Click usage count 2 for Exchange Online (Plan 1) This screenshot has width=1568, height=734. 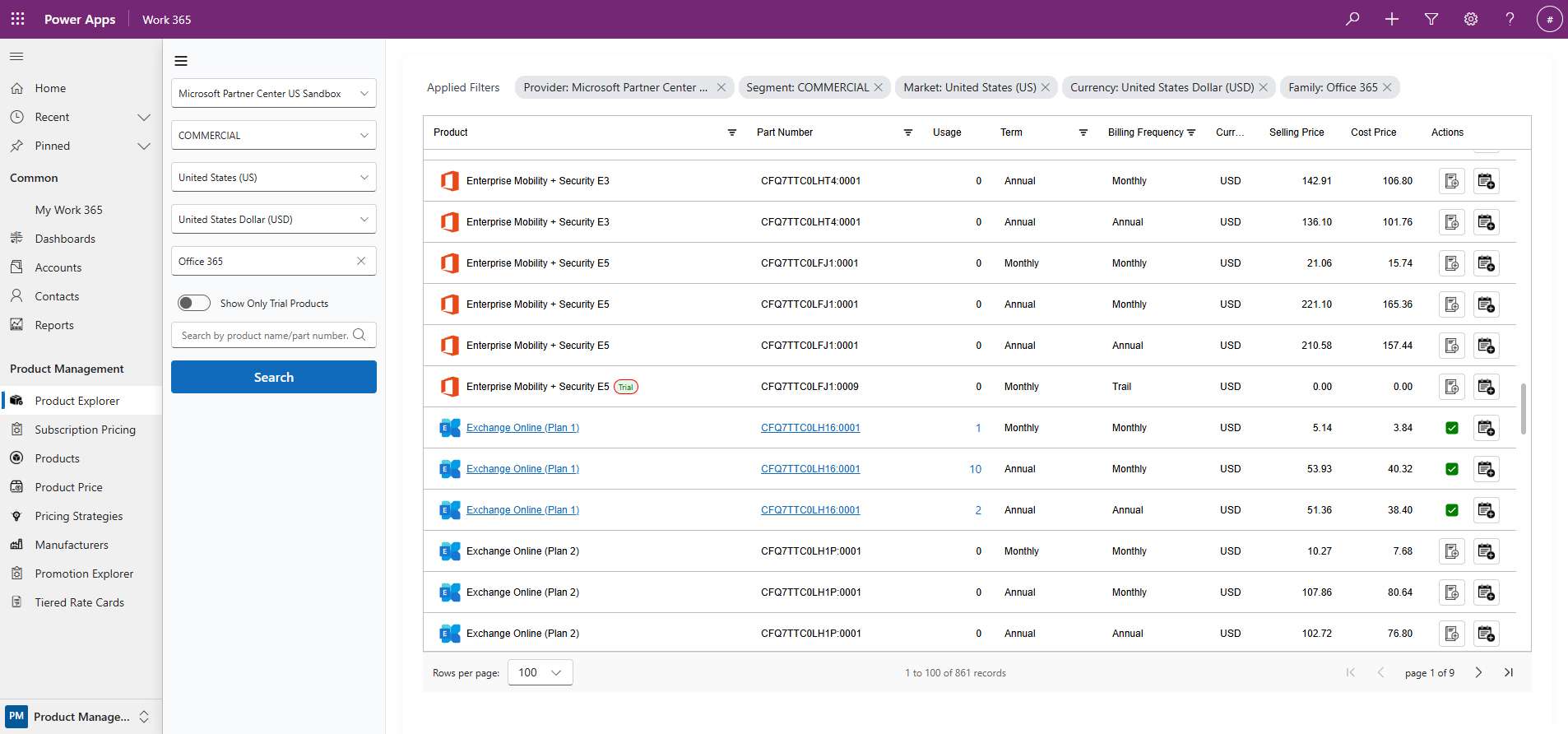click(x=978, y=510)
